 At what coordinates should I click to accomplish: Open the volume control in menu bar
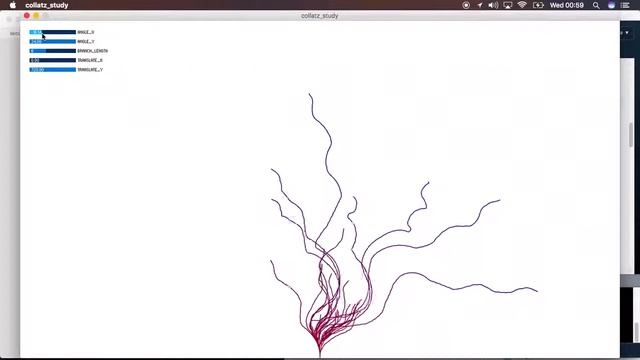point(493,5)
